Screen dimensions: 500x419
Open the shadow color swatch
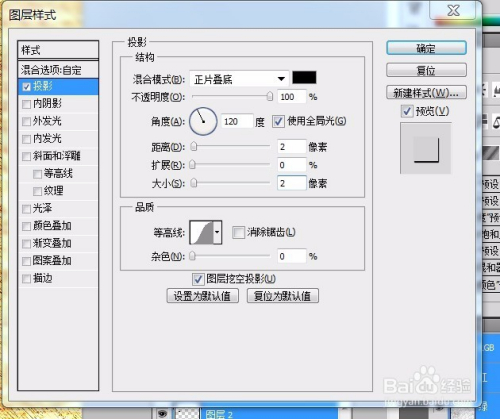pos(304,78)
